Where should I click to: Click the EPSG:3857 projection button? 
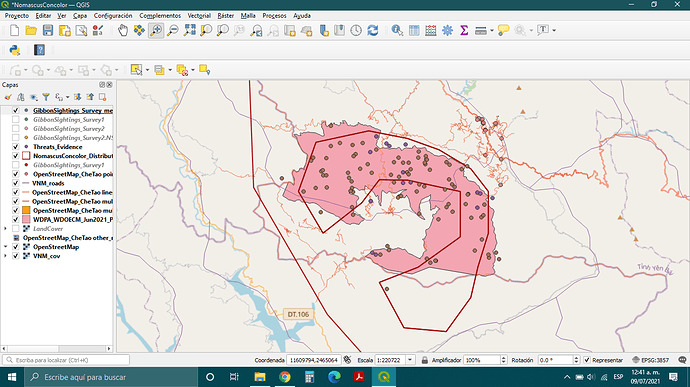click(x=650, y=360)
